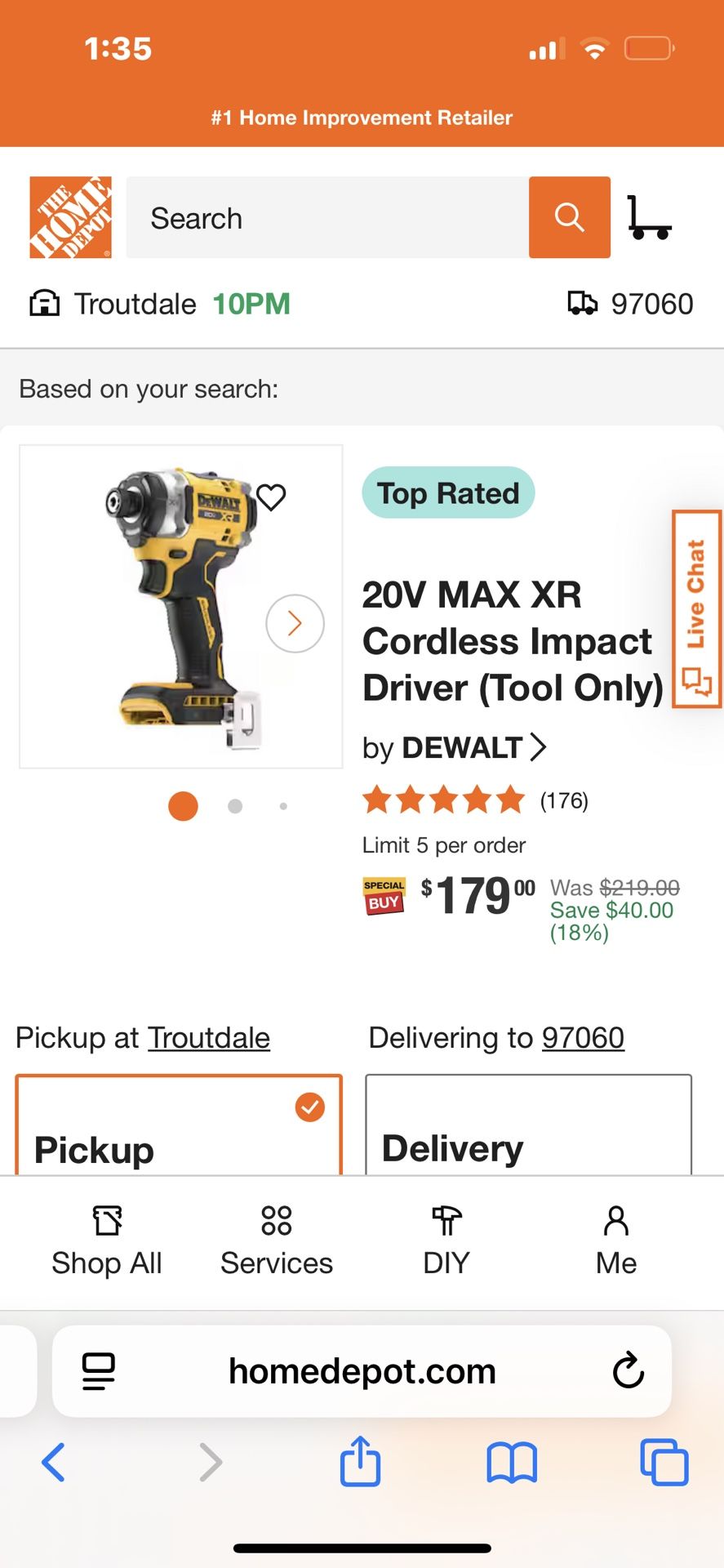Select the Delivery fulfillment option

click(528, 1127)
